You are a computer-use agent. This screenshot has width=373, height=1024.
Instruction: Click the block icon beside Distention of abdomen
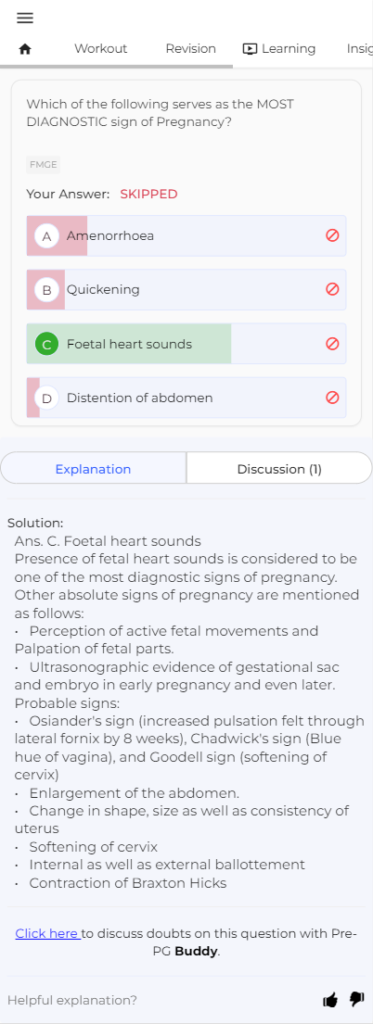tap(332, 397)
